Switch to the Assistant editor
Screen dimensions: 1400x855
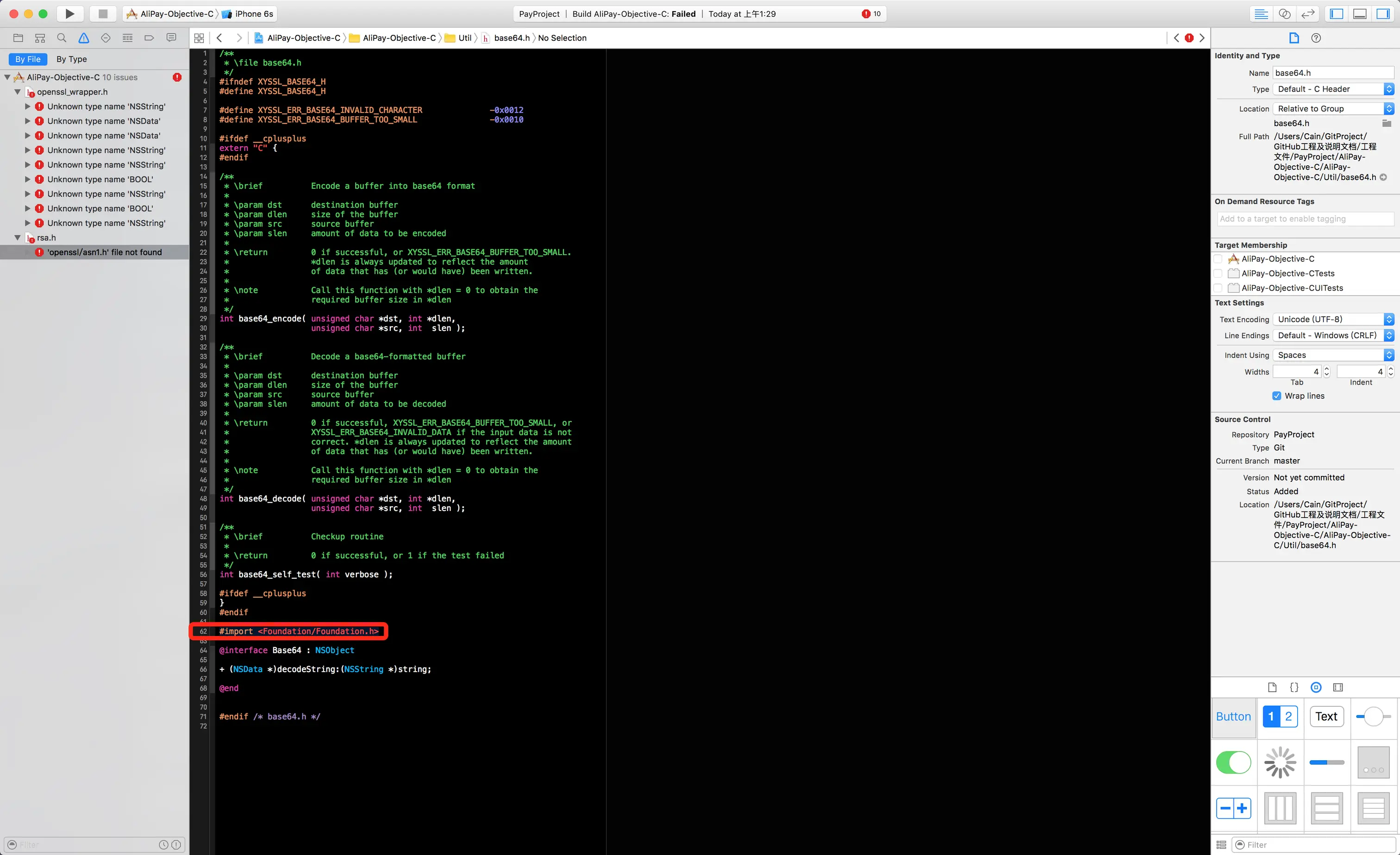click(x=1284, y=13)
